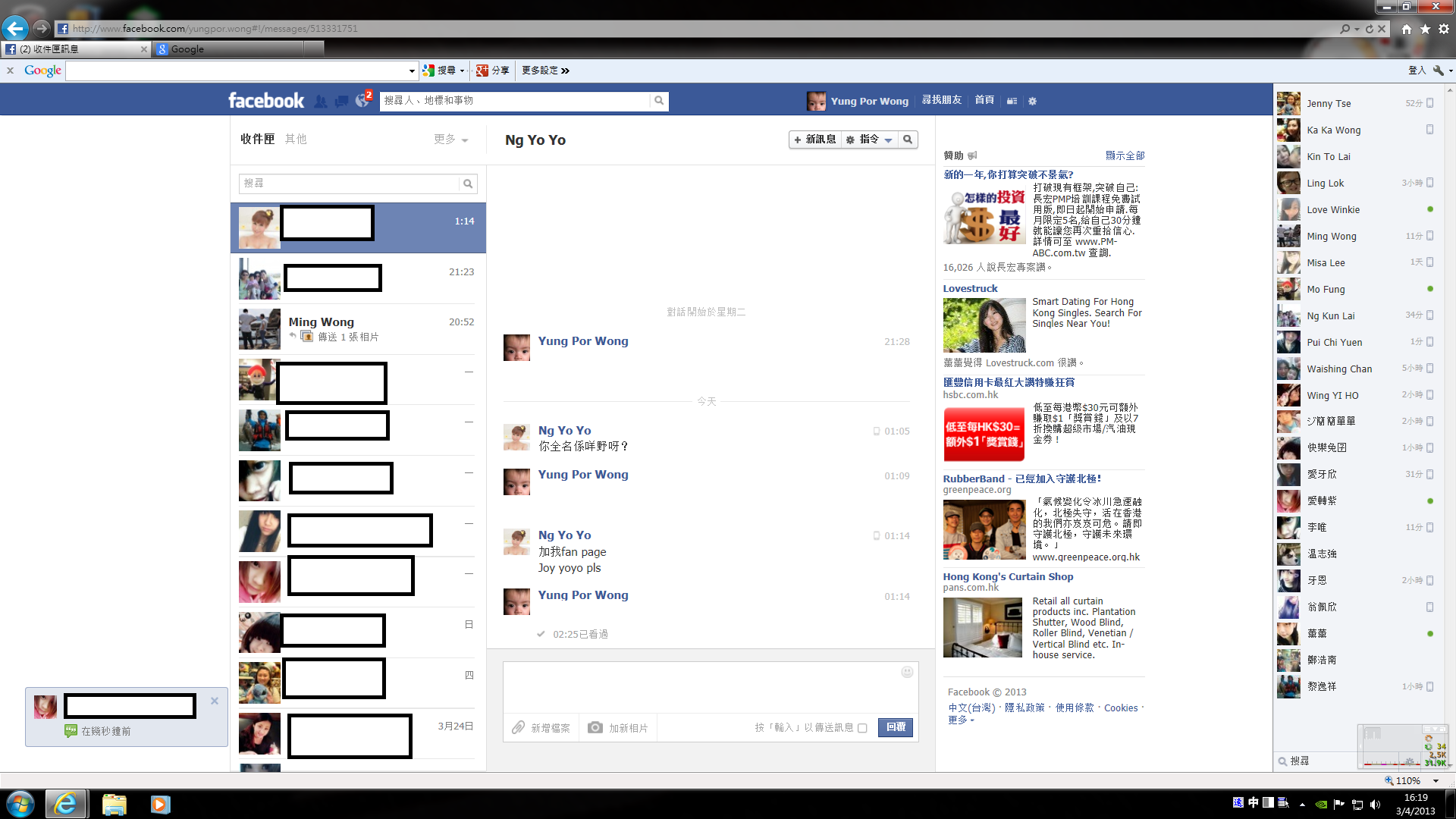The width and height of the screenshot is (1456, 819).
Task: Open the Google toolbar search box dropdown
Action: [x=412, y=71]
